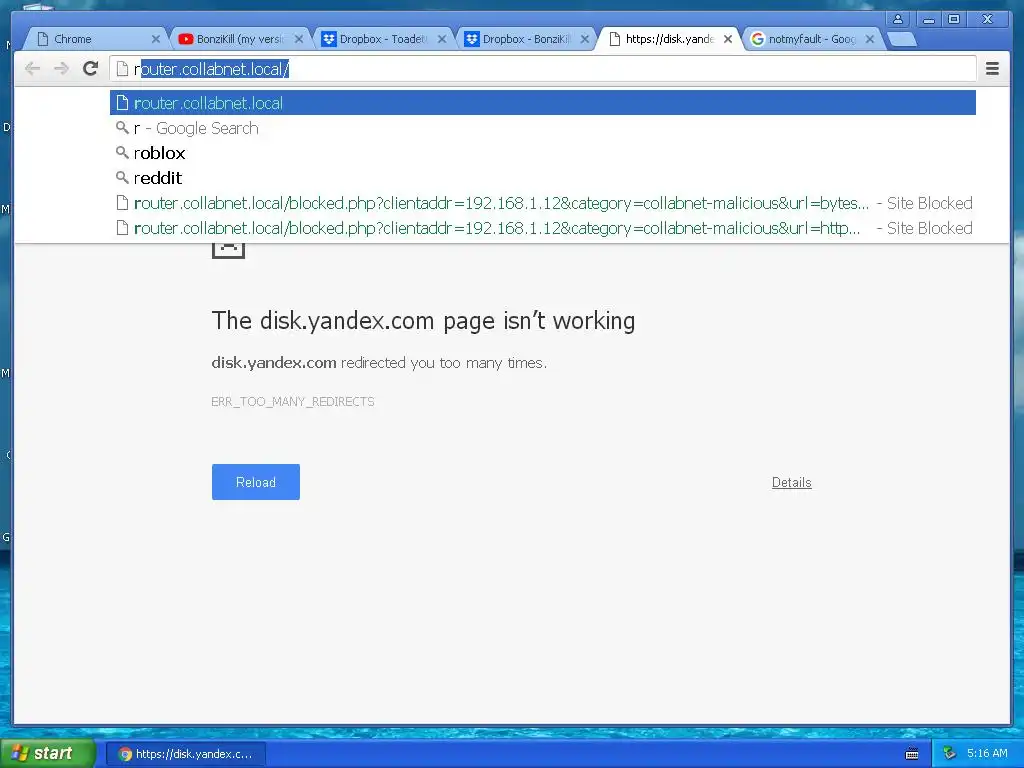
Task: Choose the 'r - Google Search' suggestion
Action: pyautogui.click(x=543, y=128)
